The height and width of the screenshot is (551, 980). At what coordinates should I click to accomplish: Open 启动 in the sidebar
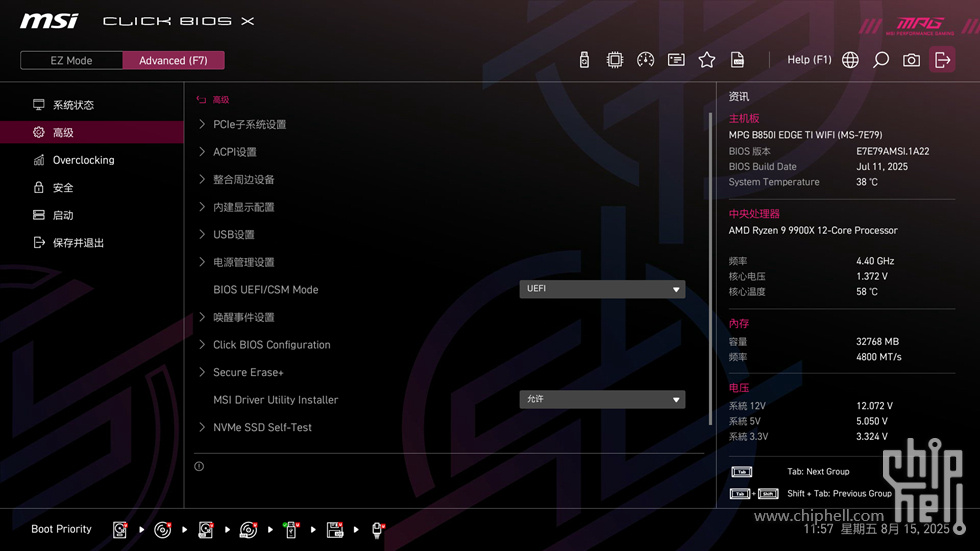coord(92,215)
